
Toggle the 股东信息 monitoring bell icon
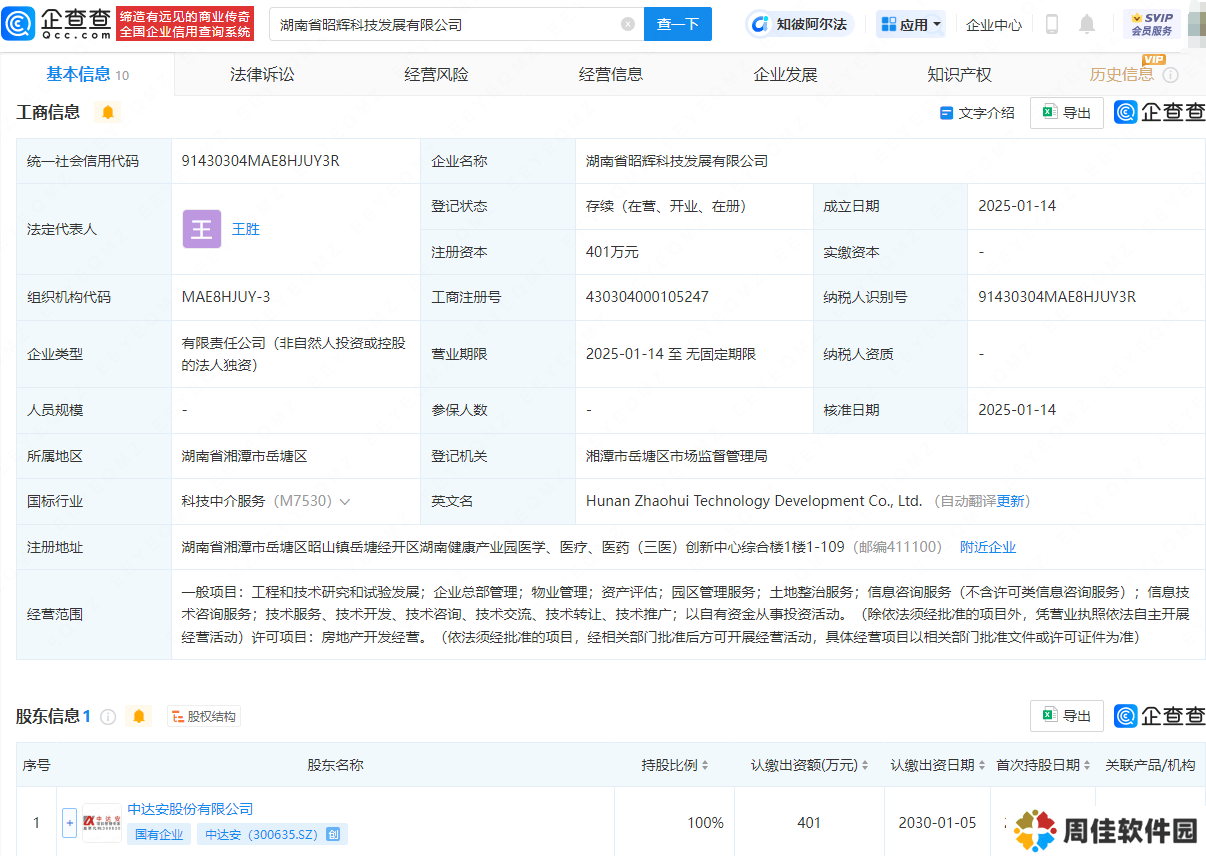138,716
